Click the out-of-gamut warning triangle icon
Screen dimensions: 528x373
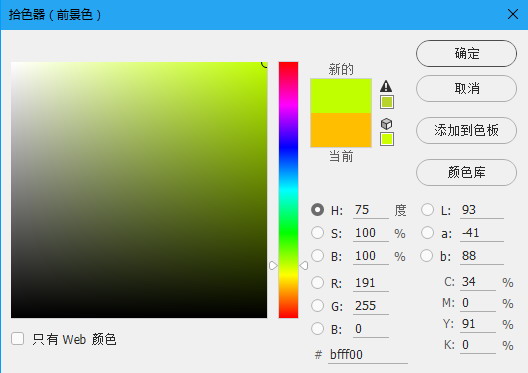[386, 87]
